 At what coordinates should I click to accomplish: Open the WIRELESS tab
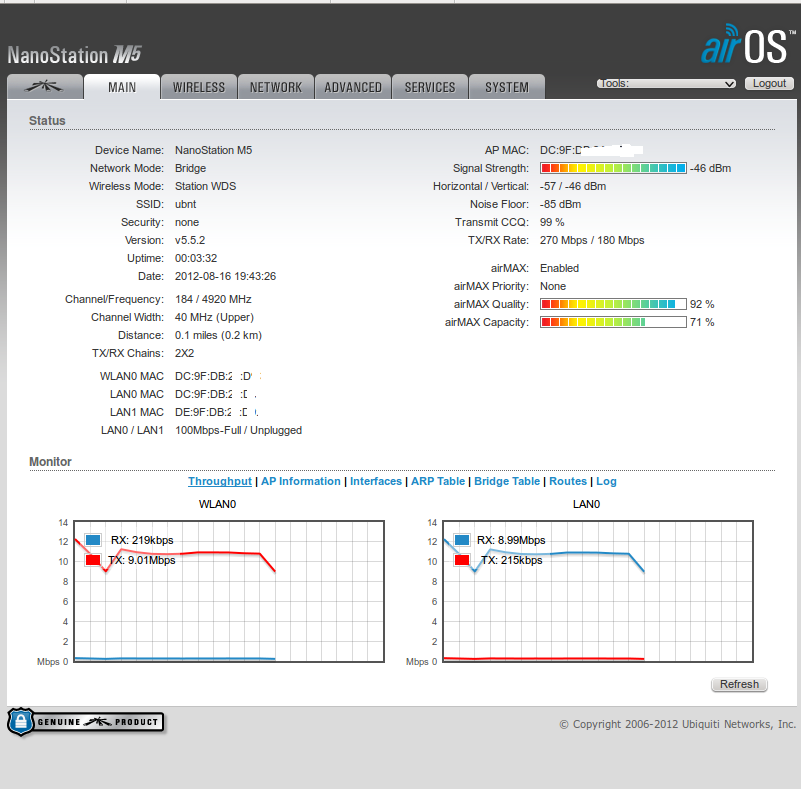point(199,87)
